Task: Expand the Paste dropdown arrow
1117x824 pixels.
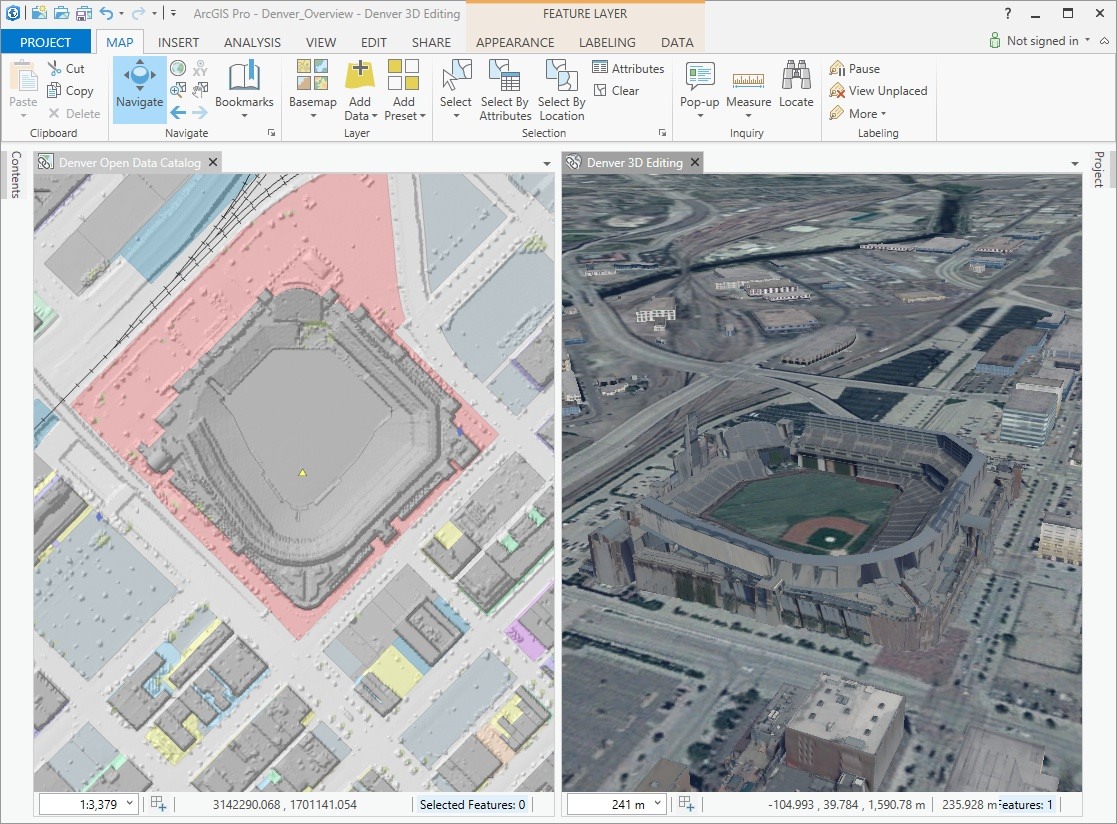Action: click(x=24, y=115)
